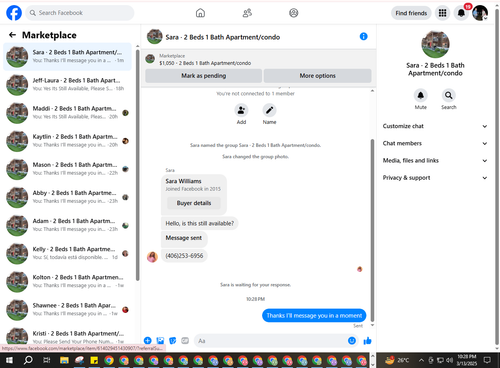Open Kolton conversation
The image size is (500, 368).
(x=67, y=281)
